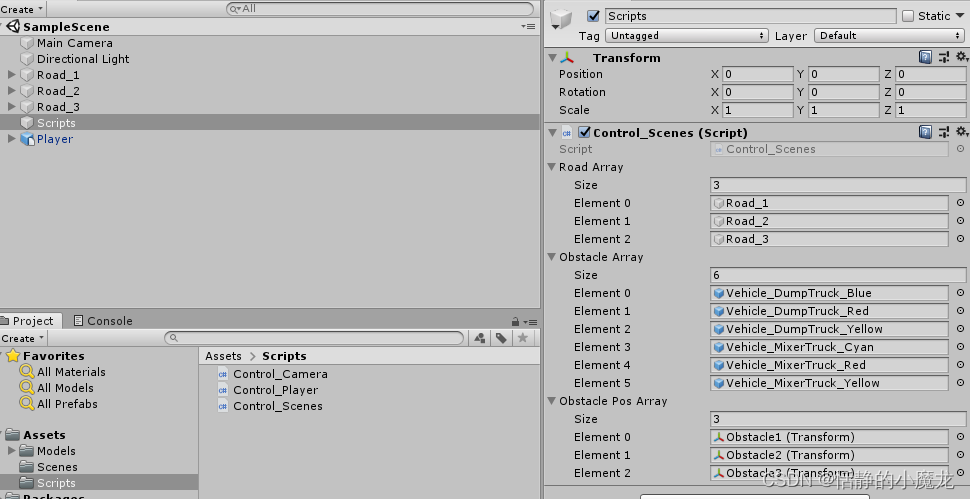
Task: Collapse Control_Scenes script component
Action: [x=552, y=132]
